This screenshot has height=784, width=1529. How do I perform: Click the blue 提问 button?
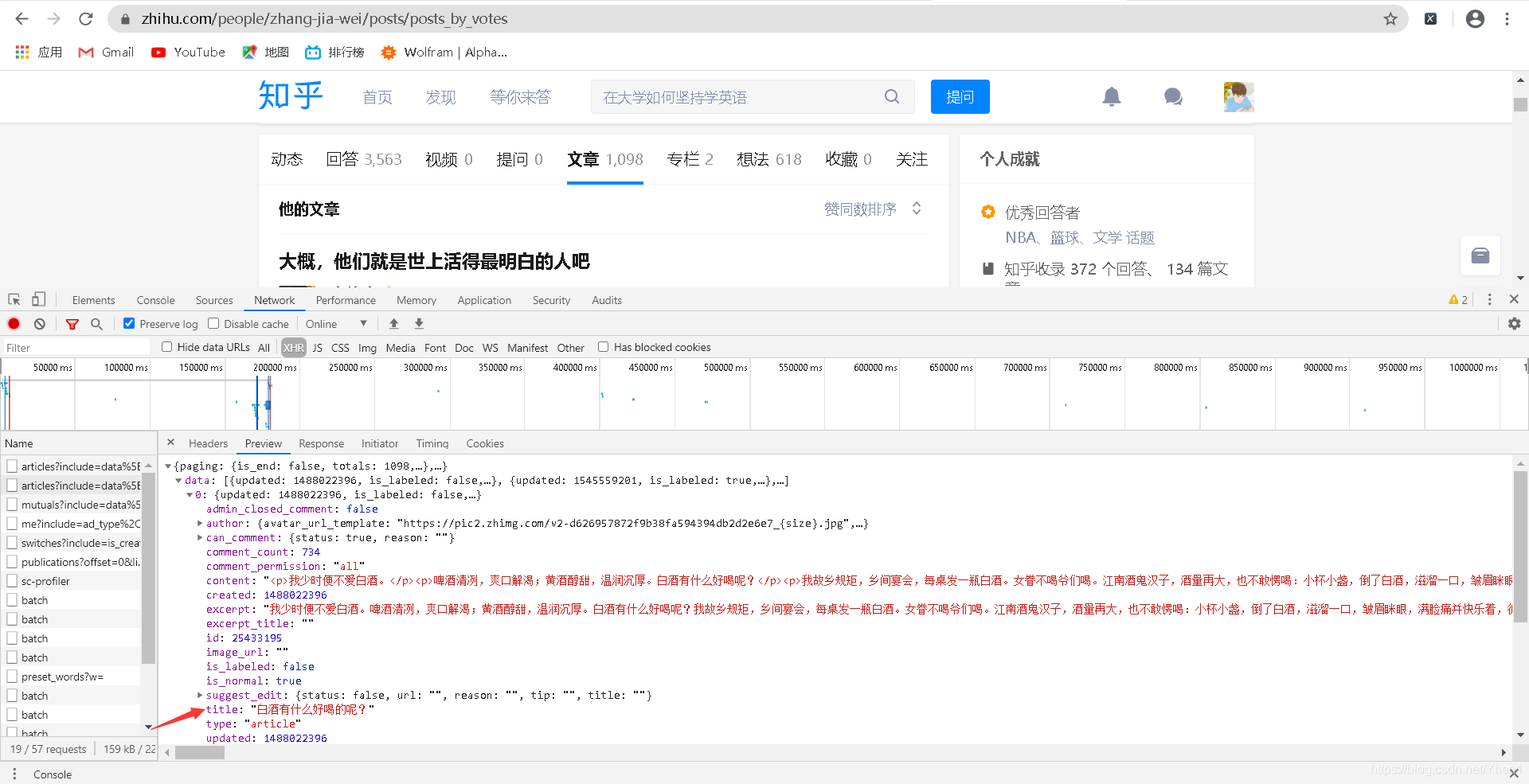[960, 96]
